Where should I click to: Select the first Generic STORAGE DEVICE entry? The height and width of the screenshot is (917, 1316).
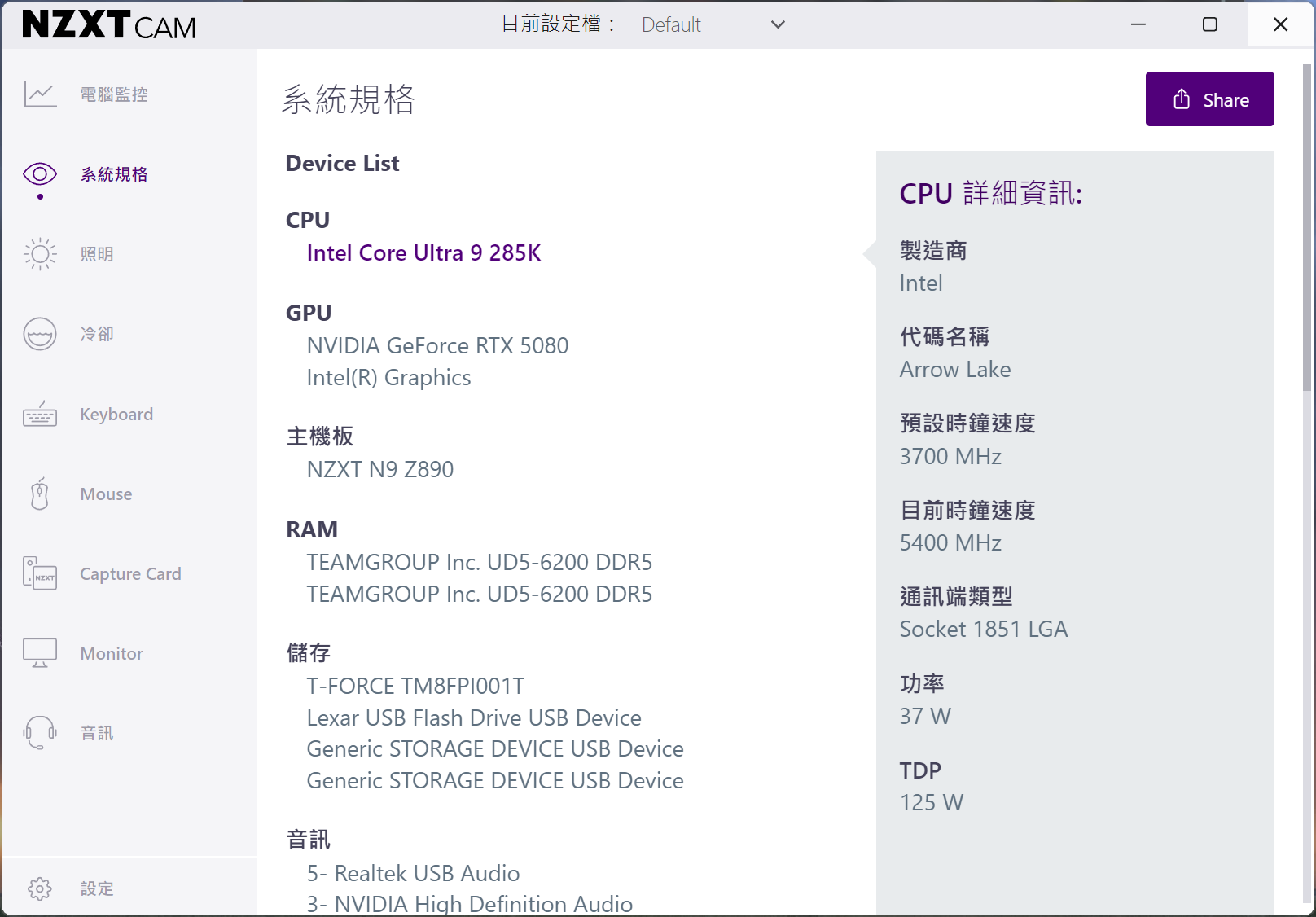point(495,748)
